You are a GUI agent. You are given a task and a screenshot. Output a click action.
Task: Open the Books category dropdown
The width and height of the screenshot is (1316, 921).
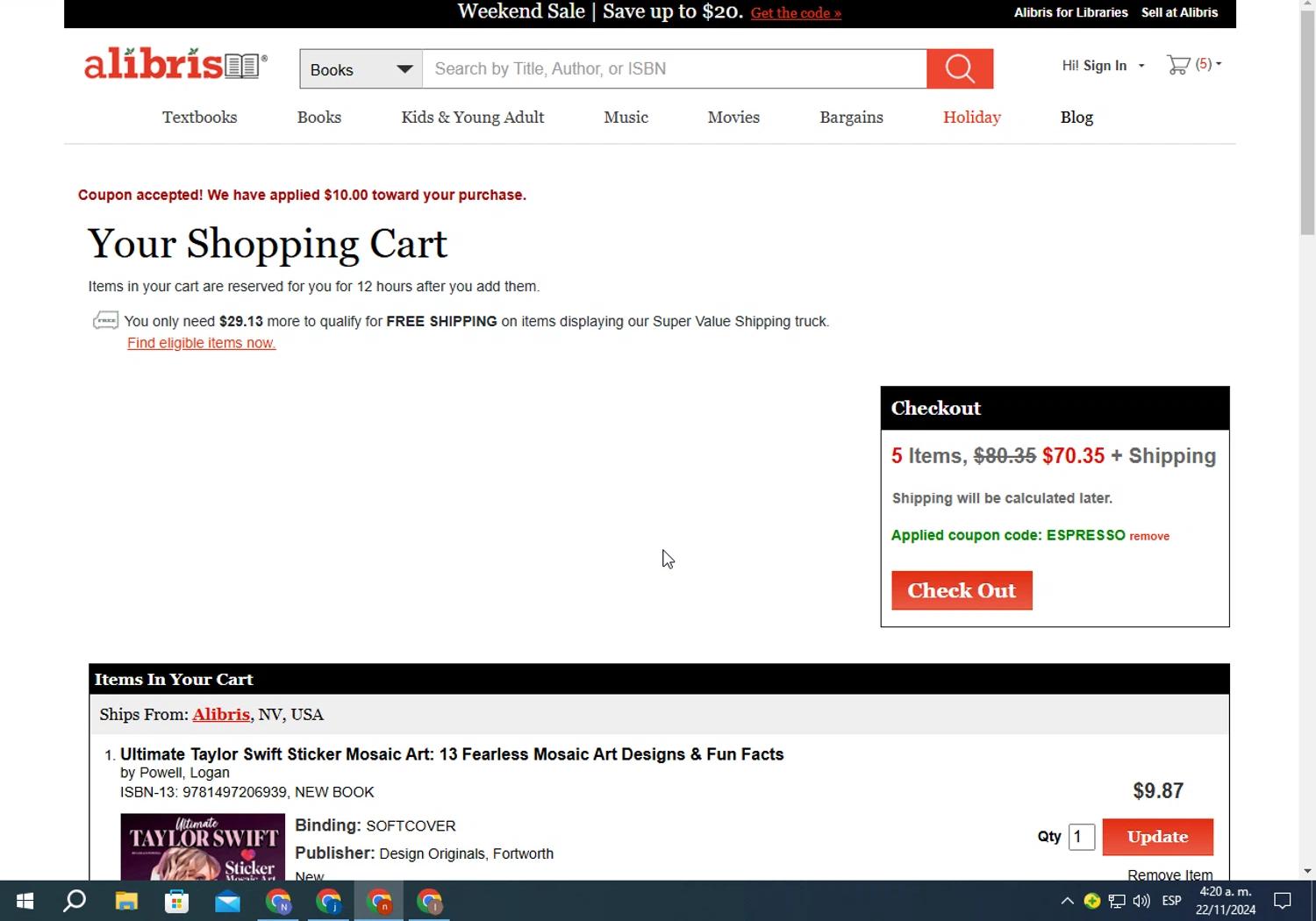(361, 69)
